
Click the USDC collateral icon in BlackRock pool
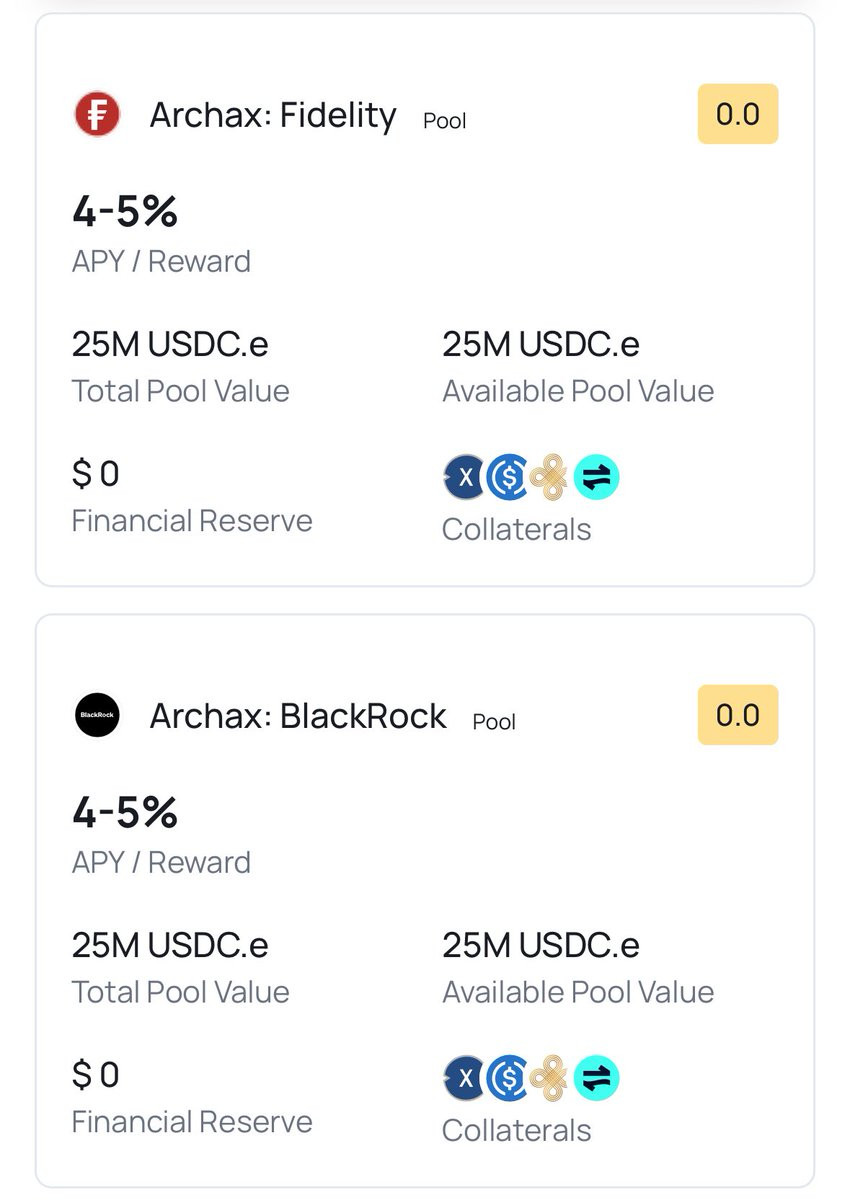tap(508, 1079)
